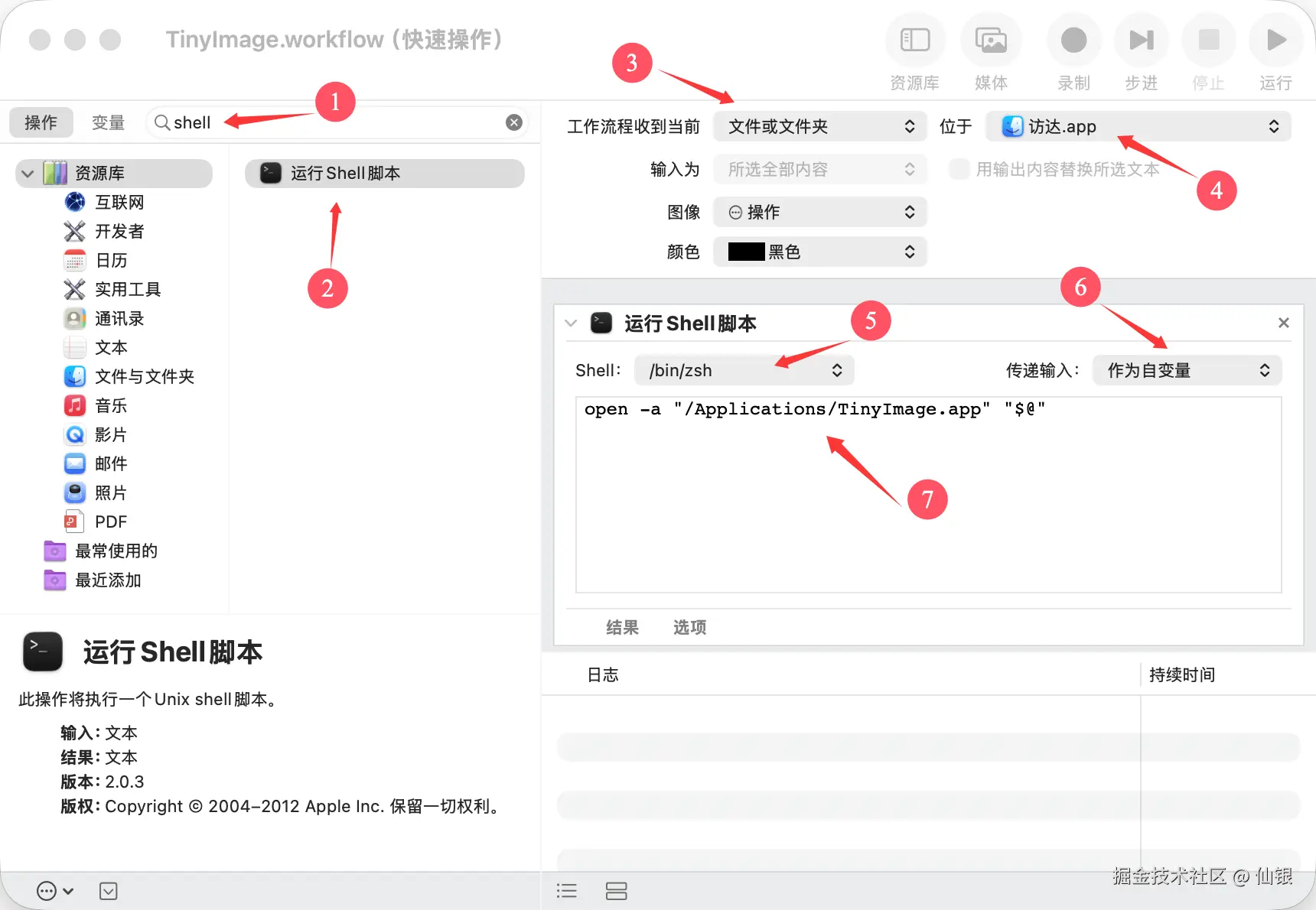Screen dimensions: 1316x910
Task: Open the /bin/zsh Shell dropdown
Action: [744, 370]
